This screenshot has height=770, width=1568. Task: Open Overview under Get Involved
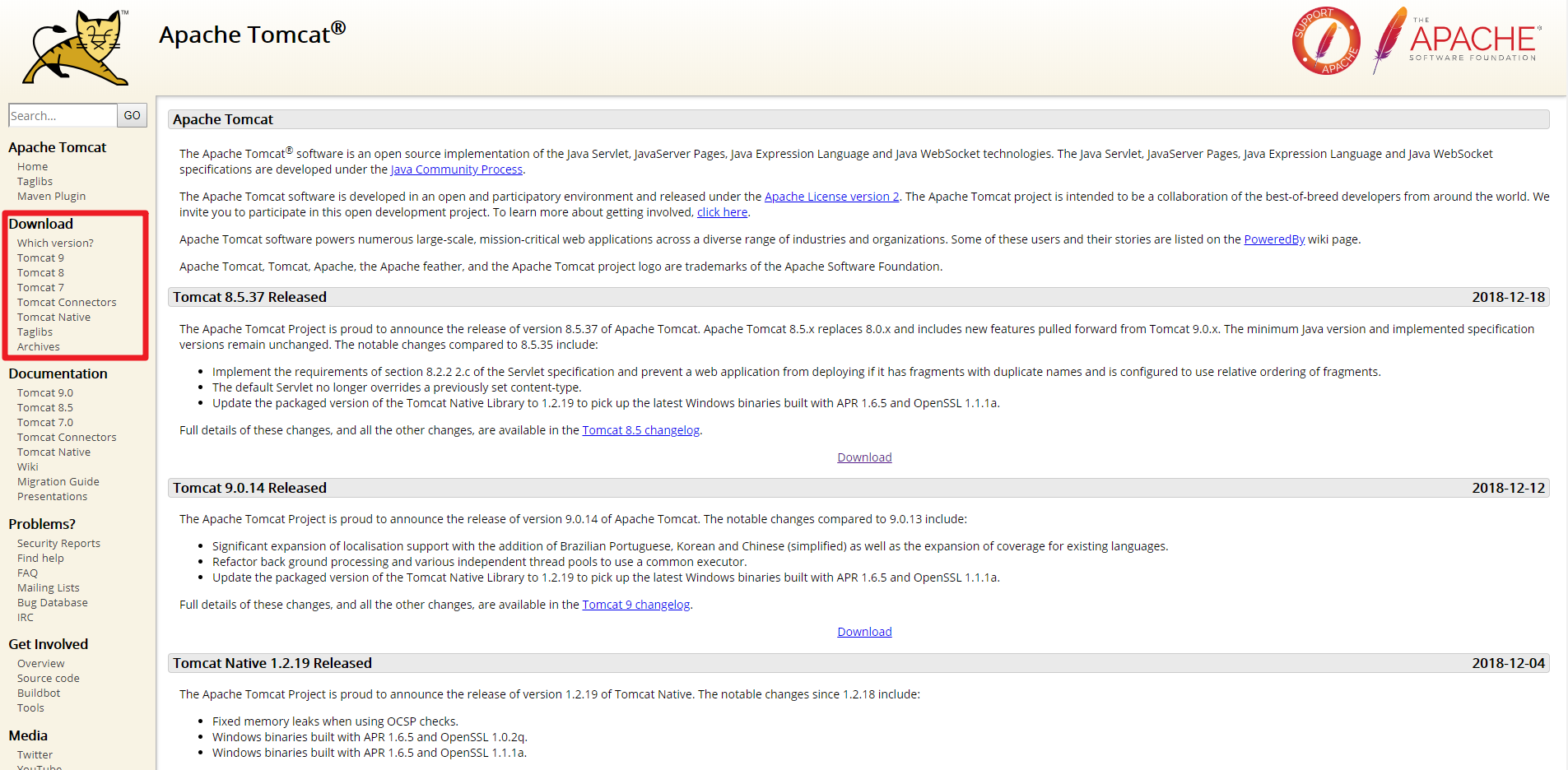pos(40,663)
